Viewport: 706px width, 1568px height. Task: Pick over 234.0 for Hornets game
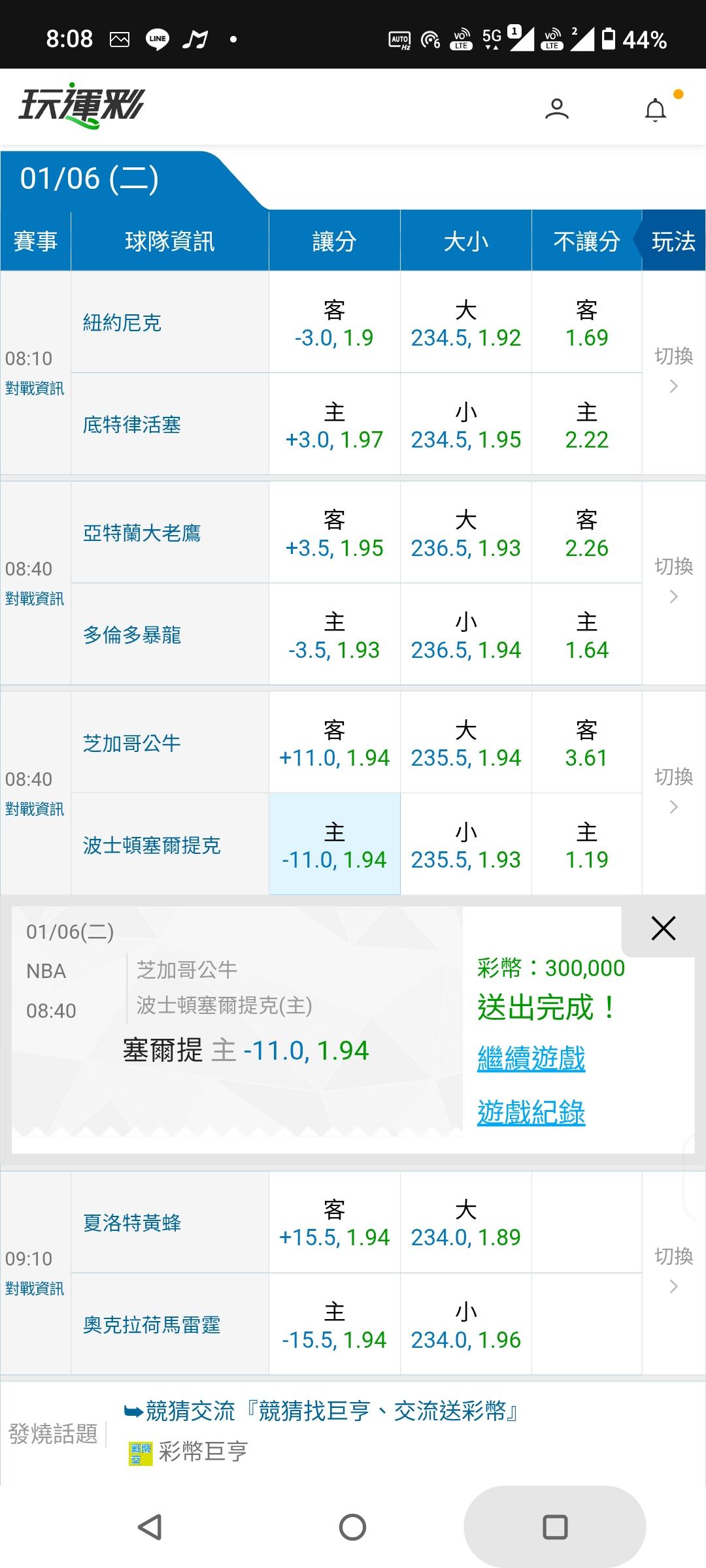(x=465, y=1223)
